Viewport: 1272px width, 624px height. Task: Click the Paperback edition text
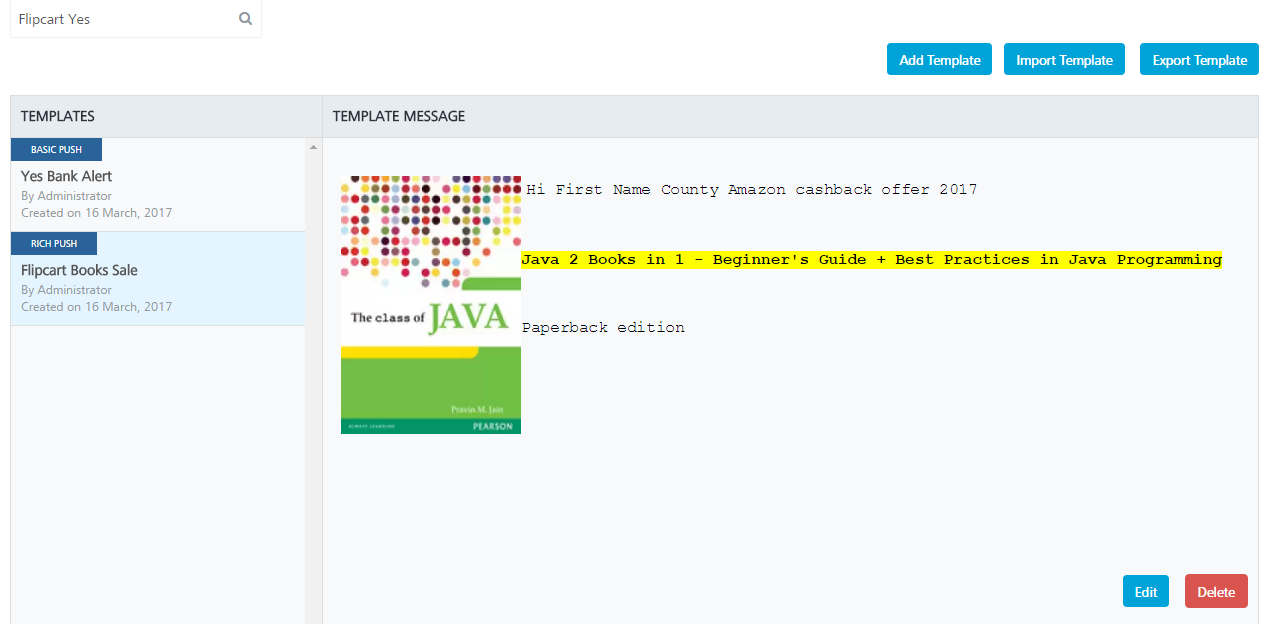point(603,328)
